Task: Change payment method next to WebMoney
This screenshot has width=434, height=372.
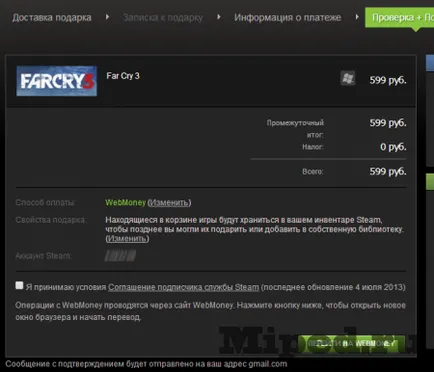Action: pos(169,203)
